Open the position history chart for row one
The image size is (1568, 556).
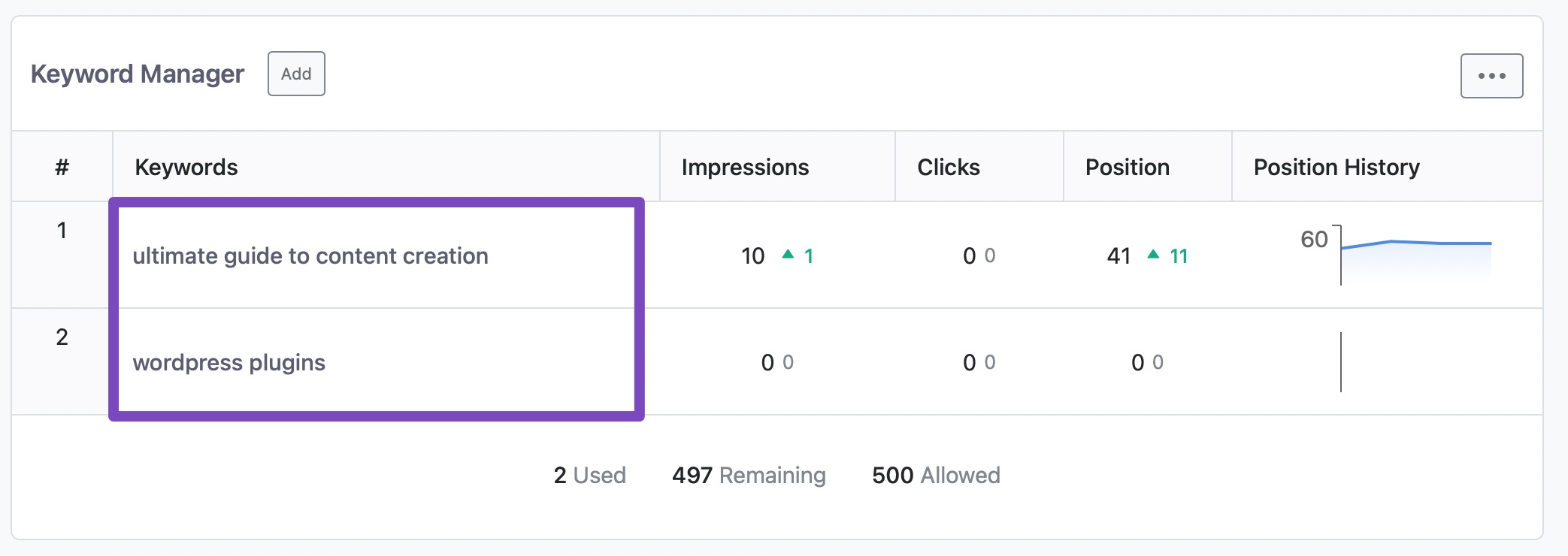(1416, 255)
